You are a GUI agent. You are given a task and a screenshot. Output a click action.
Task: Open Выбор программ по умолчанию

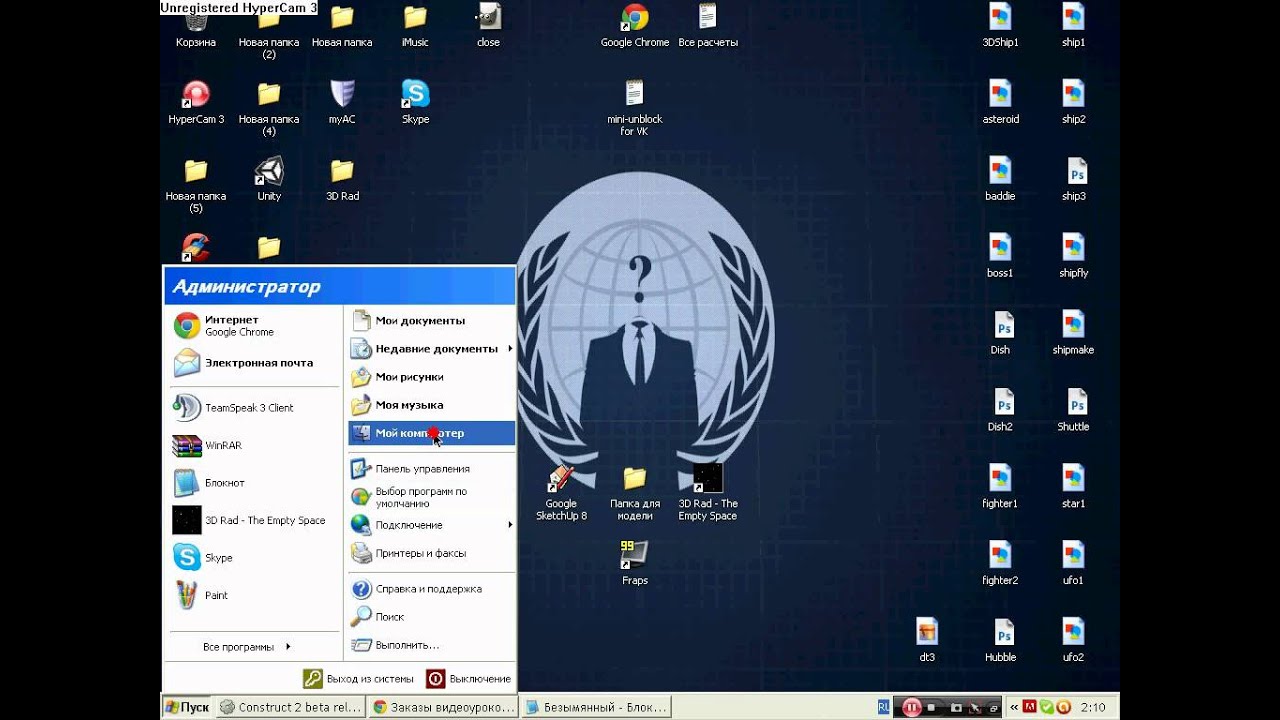click(x=431, y=497)
